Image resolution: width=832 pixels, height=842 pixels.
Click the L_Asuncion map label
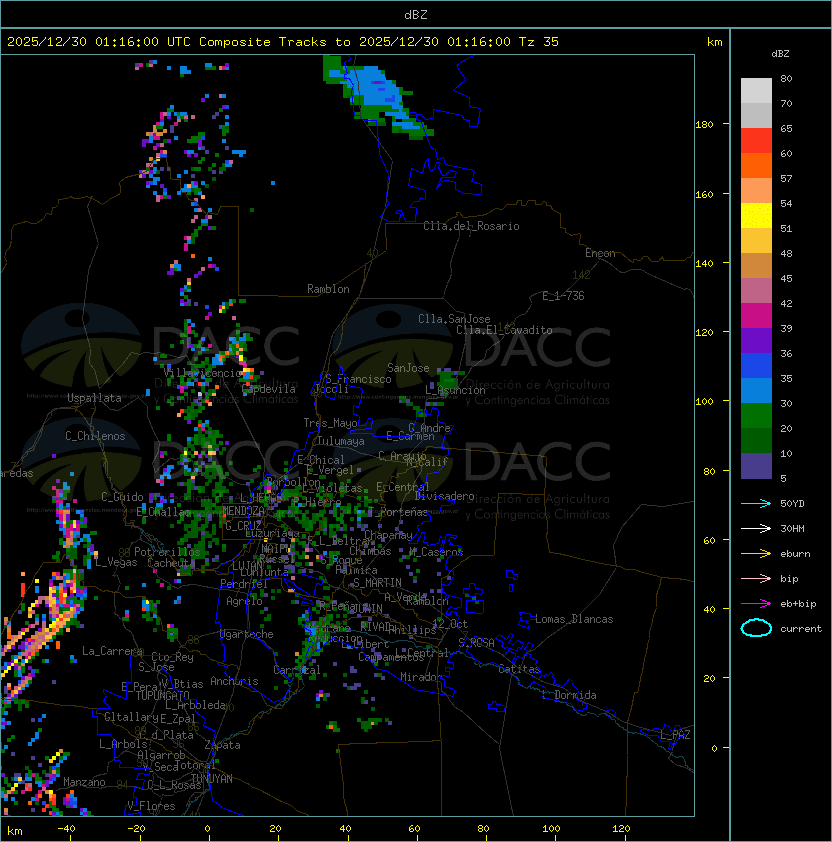click(x=455, y=390)
